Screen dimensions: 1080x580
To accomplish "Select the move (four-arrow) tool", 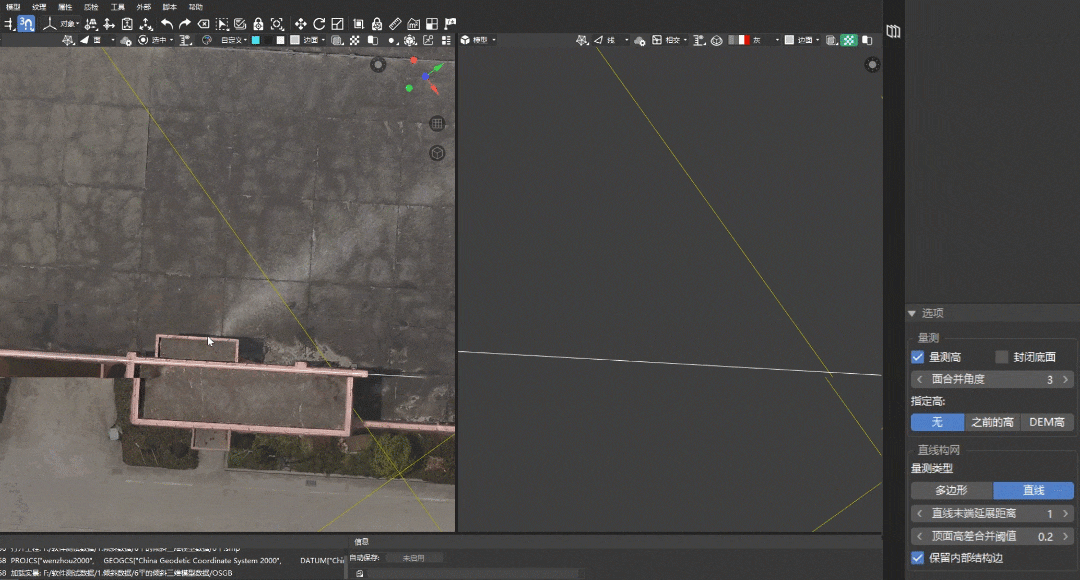I will pos(301,24).
